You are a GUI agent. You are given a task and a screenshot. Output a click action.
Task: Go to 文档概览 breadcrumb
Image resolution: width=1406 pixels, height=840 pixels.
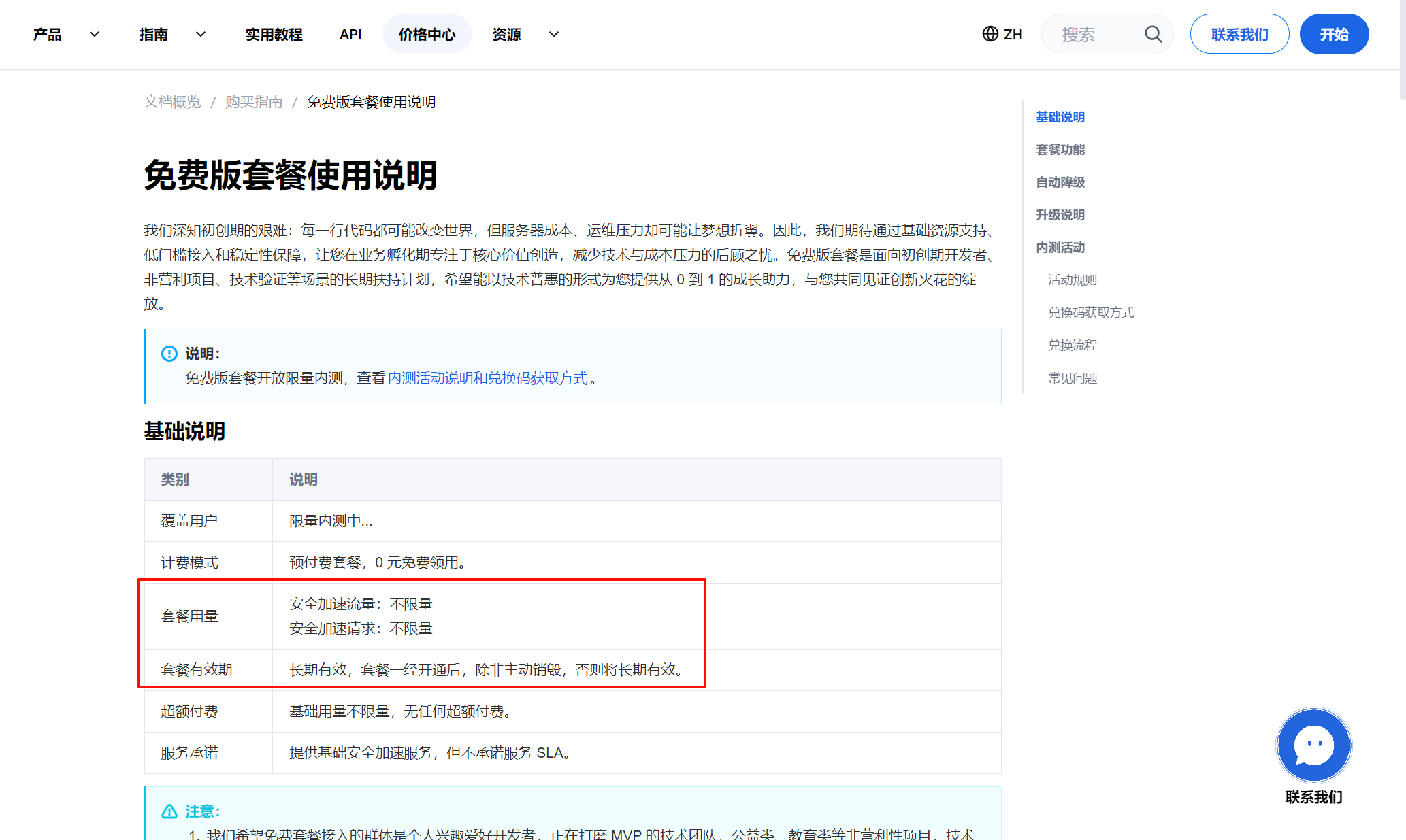click(173, 102)
